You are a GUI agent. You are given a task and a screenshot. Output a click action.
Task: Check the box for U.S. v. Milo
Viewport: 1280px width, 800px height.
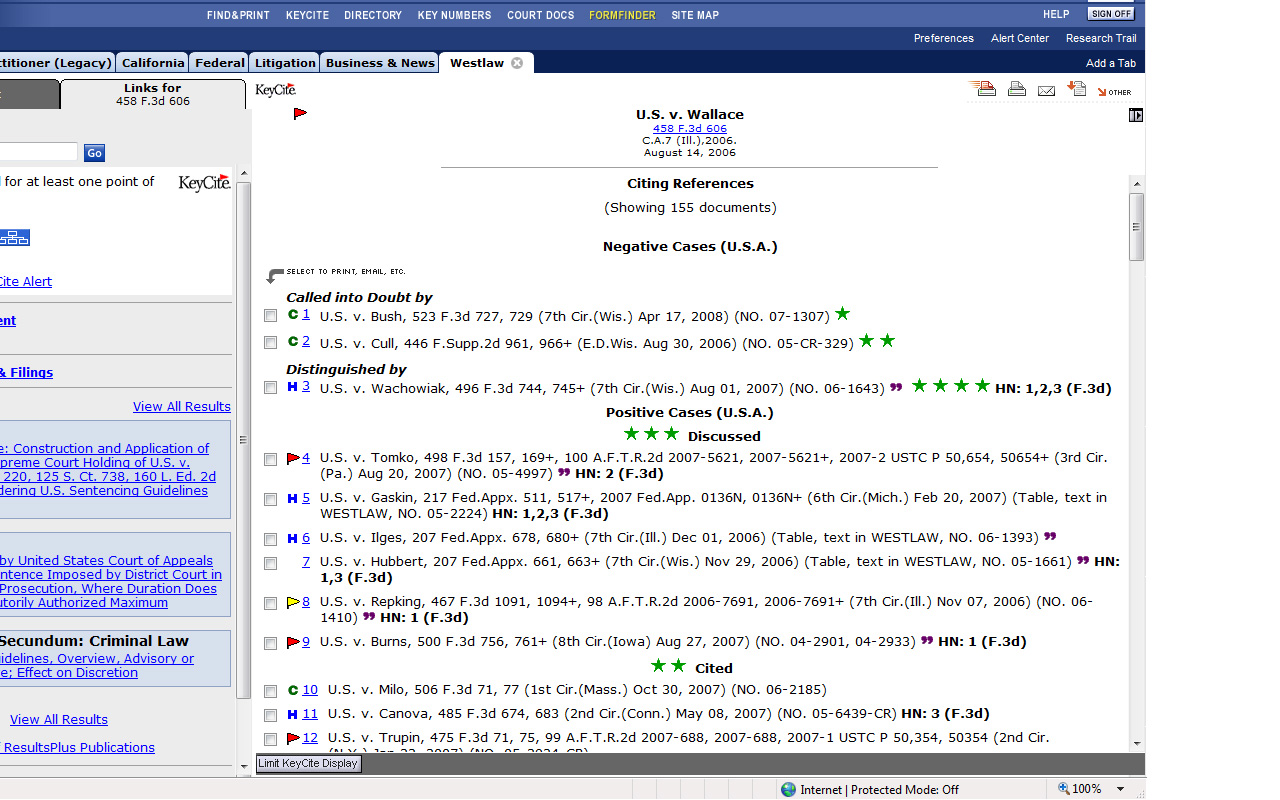tap(270, 691)
